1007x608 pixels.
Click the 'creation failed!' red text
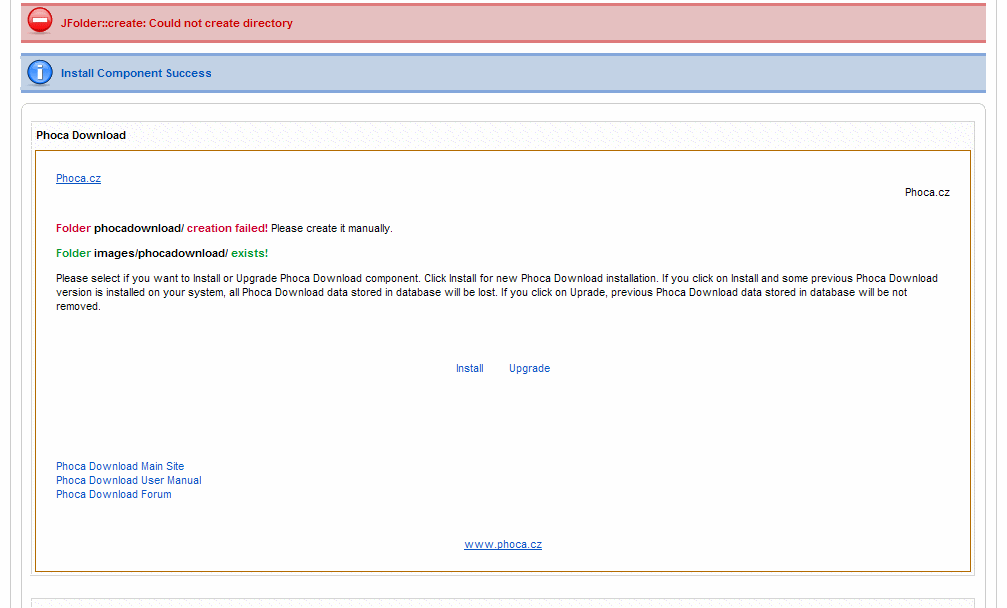tap(227, 229)
